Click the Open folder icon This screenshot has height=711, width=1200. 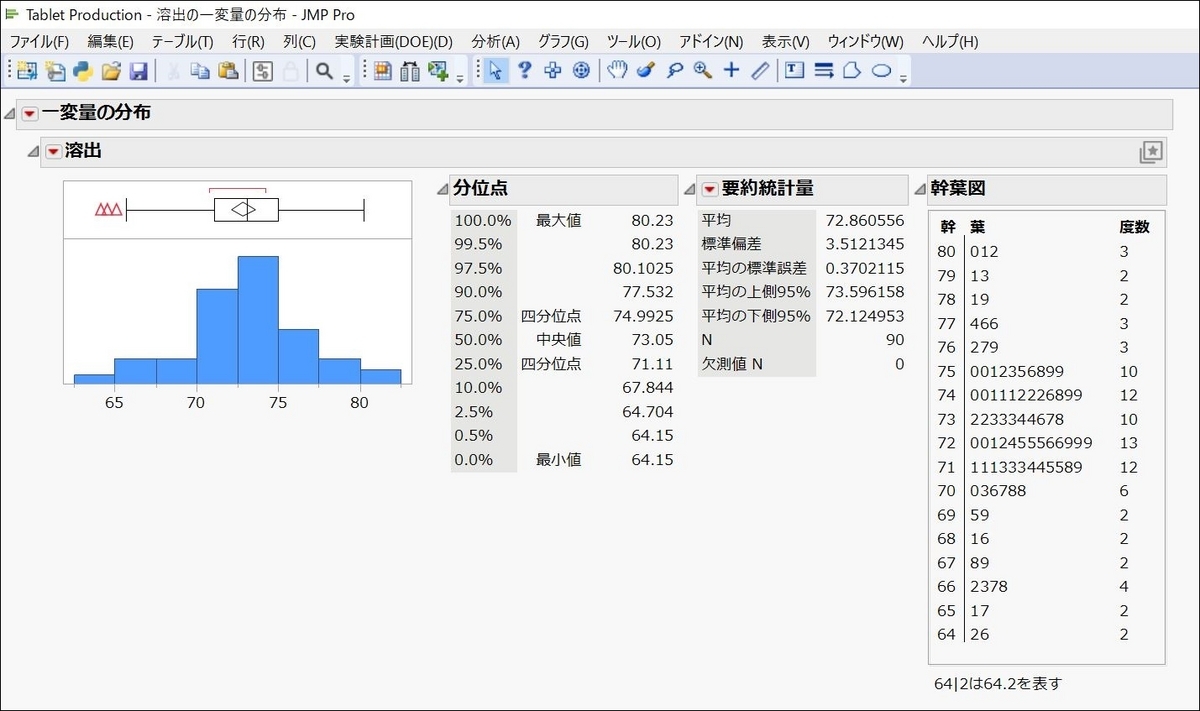pos(111,71)
